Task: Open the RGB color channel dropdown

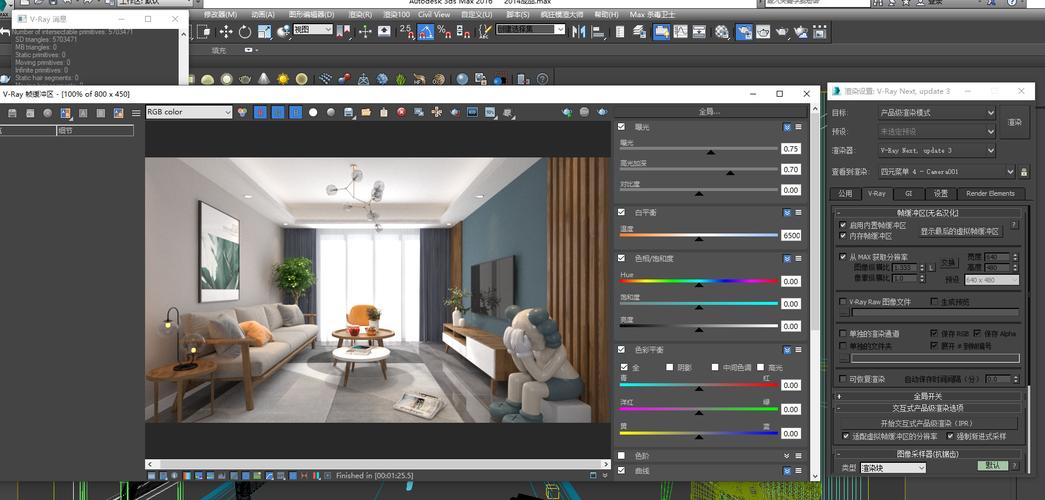Action: 189,113
